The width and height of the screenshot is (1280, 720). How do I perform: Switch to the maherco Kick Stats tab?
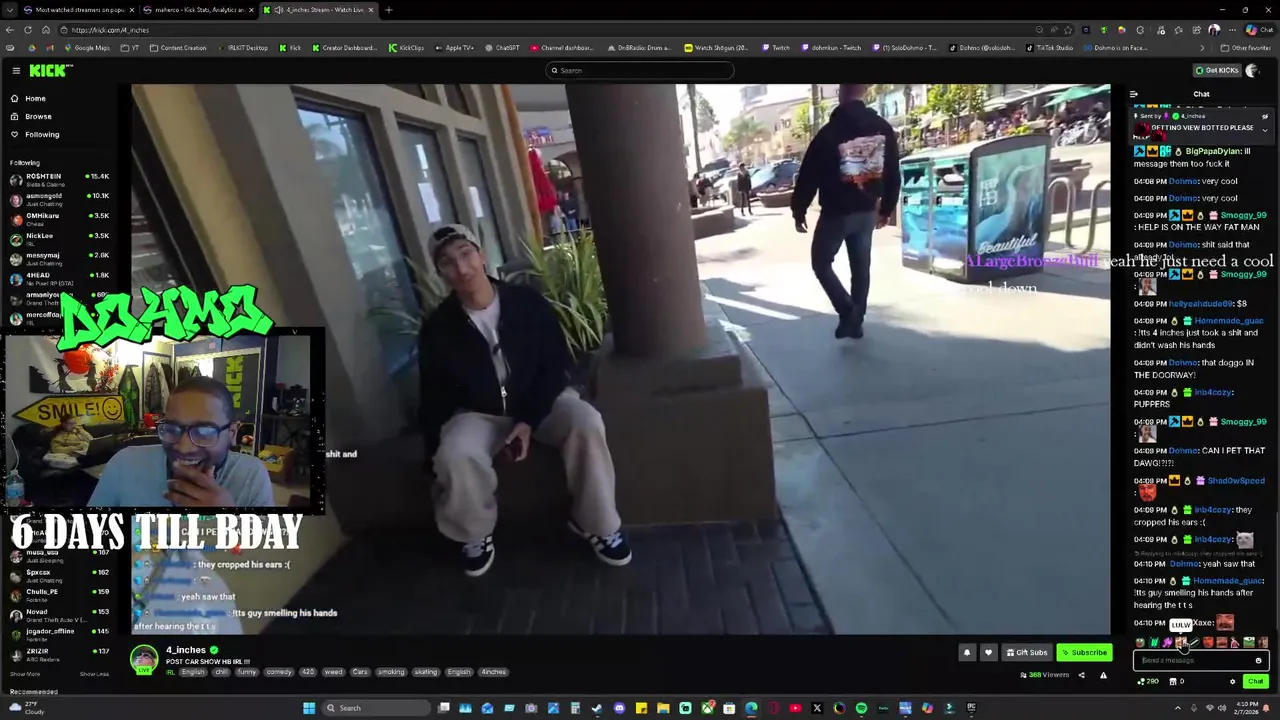[x=196, y=10]
